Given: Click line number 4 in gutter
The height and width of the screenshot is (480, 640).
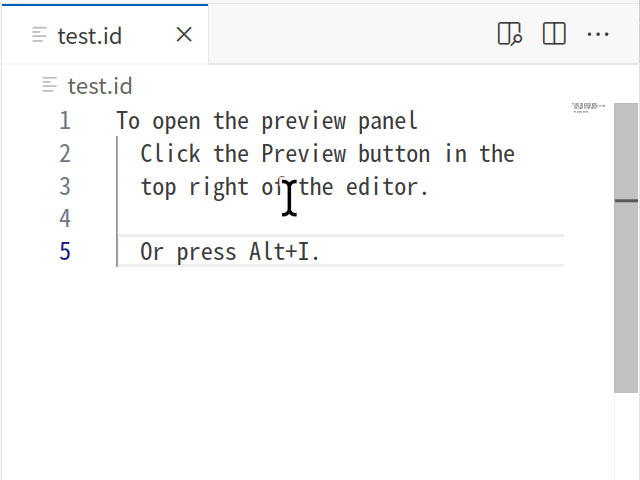Looking at the screenshot, I should (65, 218).
